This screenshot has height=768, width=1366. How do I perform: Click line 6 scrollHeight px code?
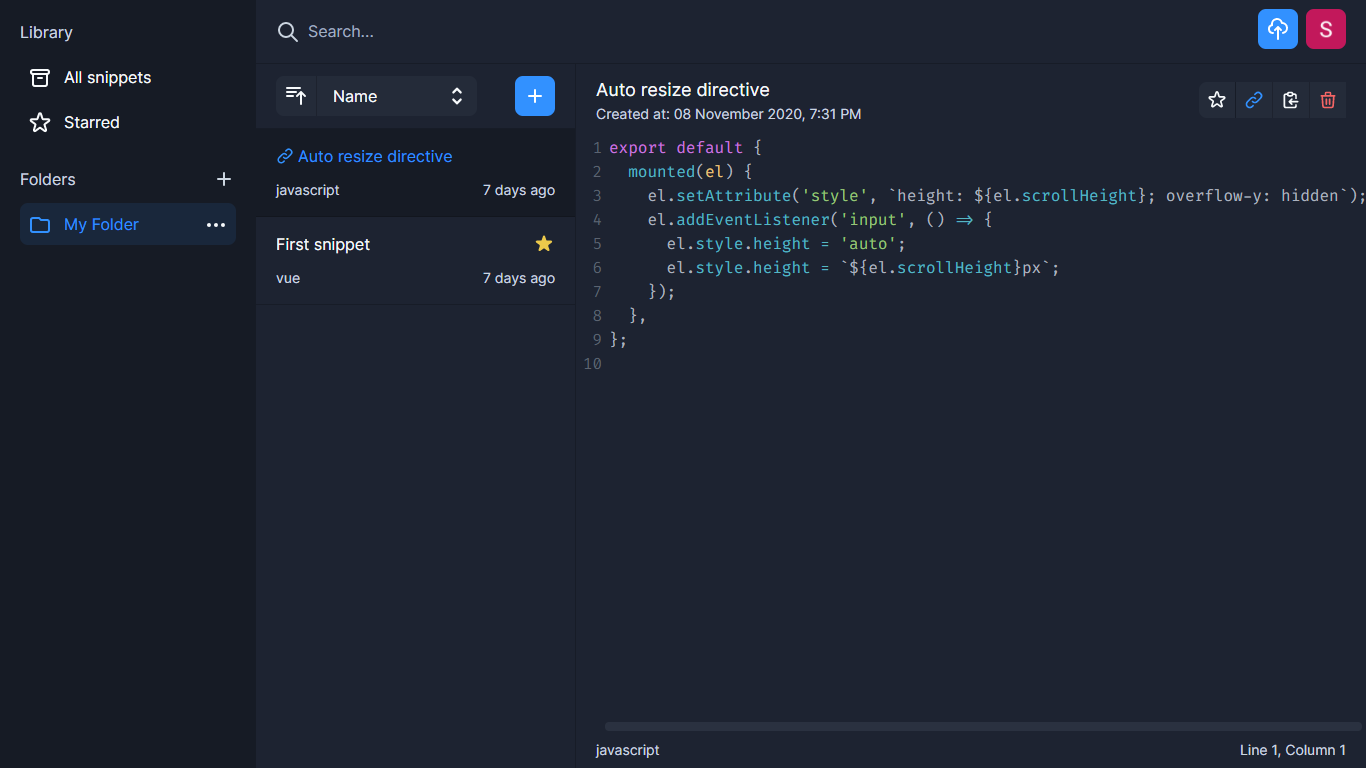tap(863, 268)
